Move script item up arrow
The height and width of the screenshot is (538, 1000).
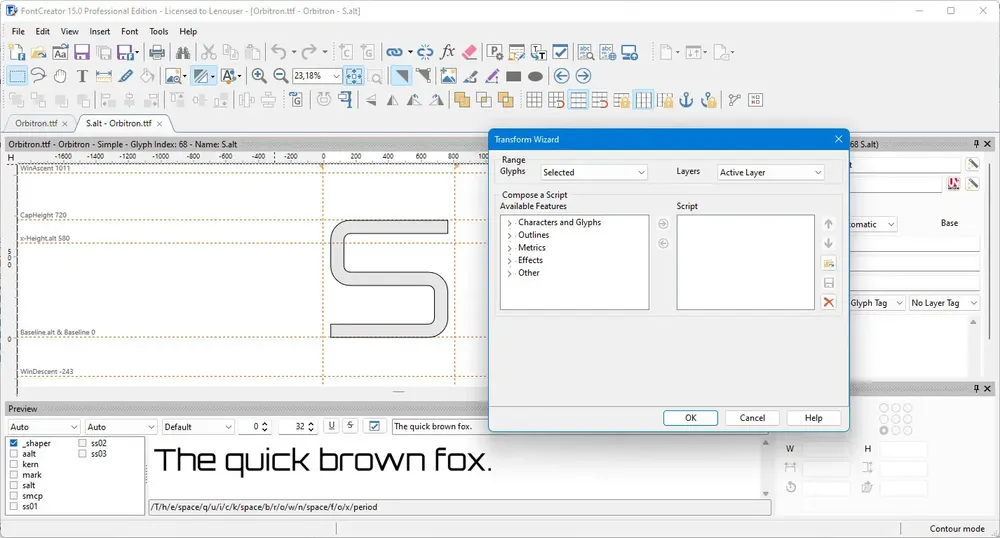tap(828, 224)
